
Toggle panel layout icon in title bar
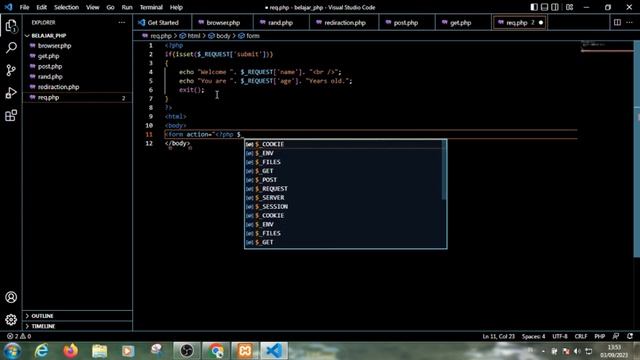544,7
